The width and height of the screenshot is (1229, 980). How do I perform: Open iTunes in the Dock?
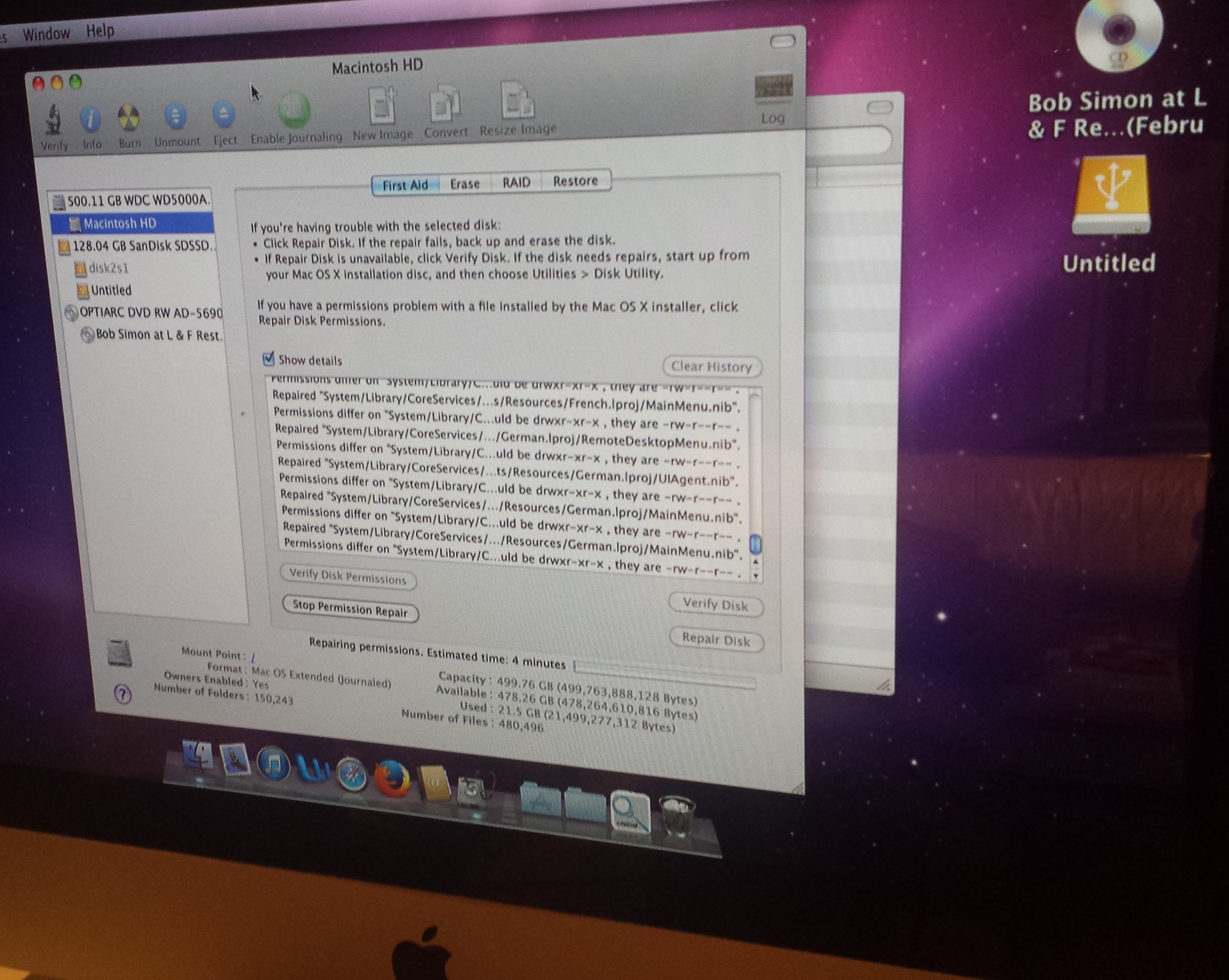click(273, 764)
